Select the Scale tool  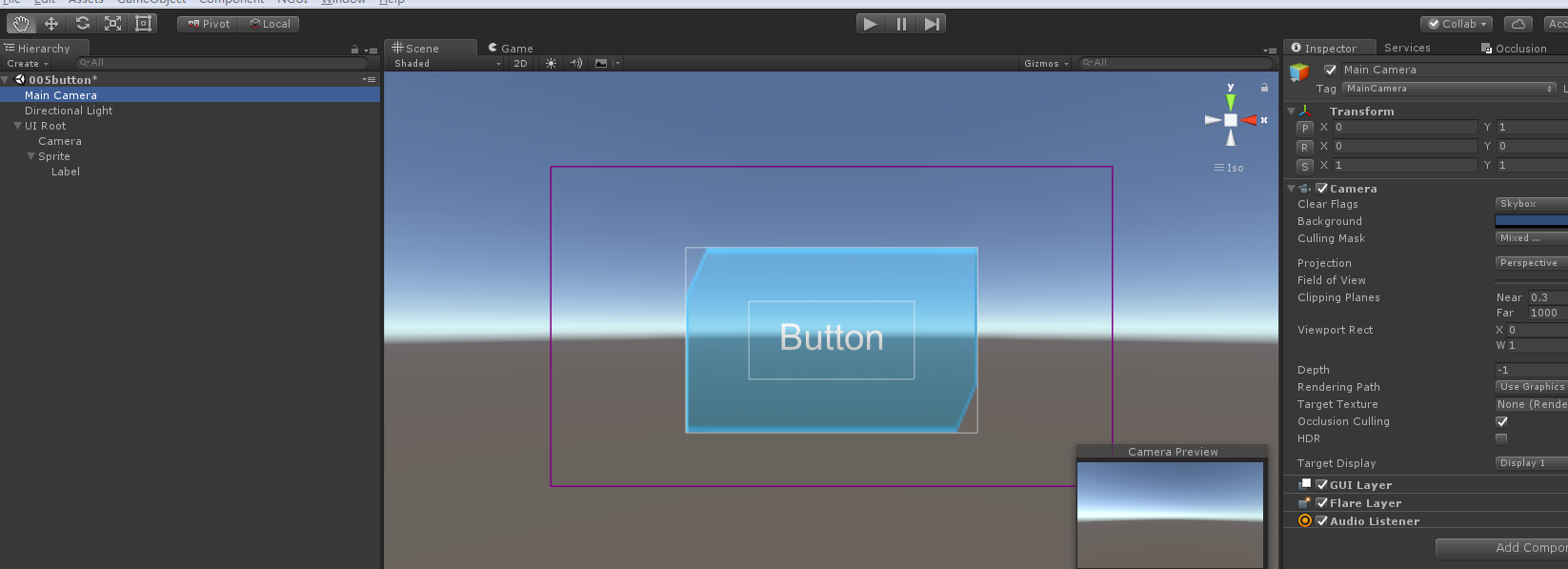pyautogui.click(x=113, y=24)
